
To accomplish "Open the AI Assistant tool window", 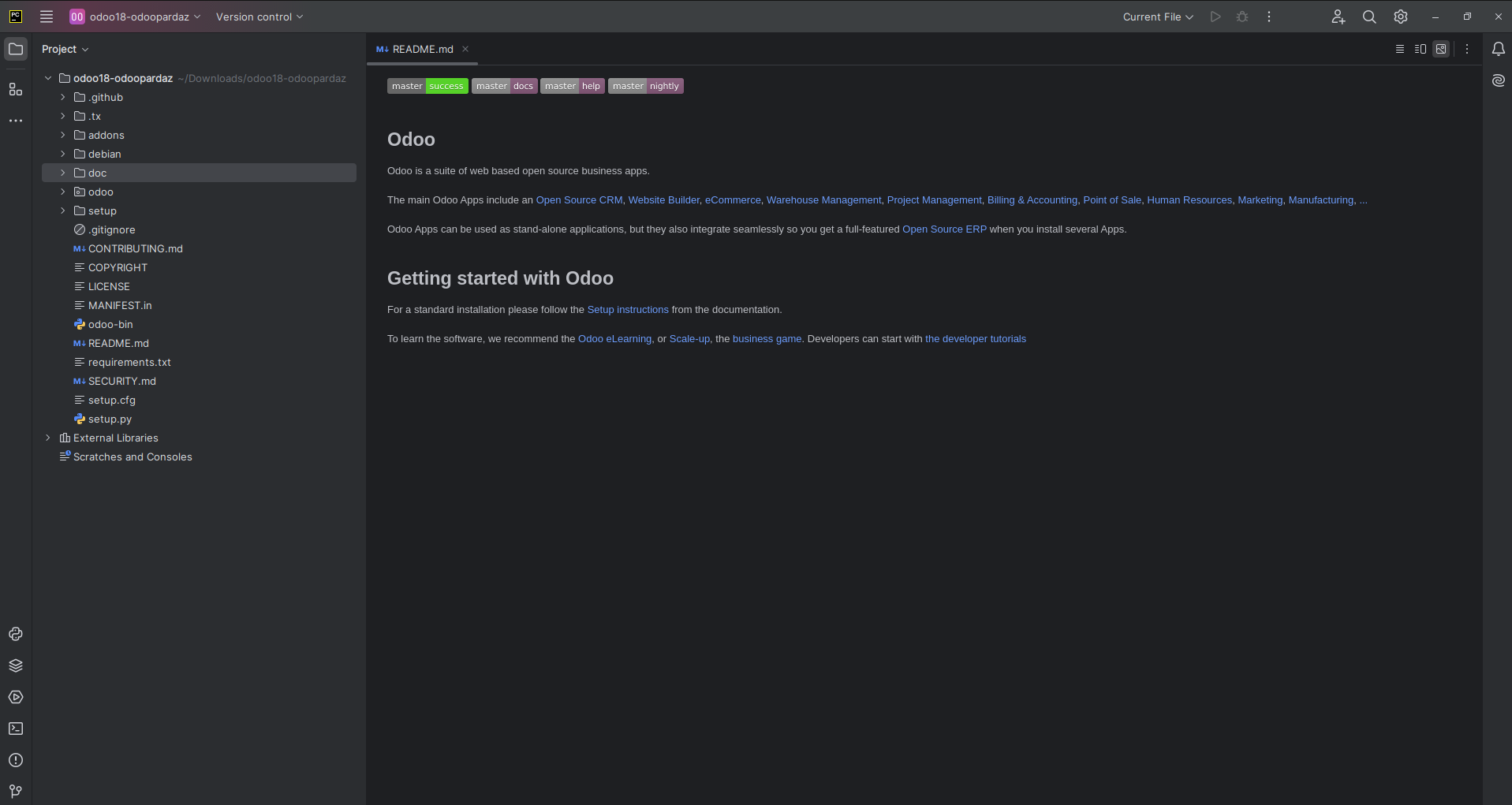I will (x=1499, y=80).
